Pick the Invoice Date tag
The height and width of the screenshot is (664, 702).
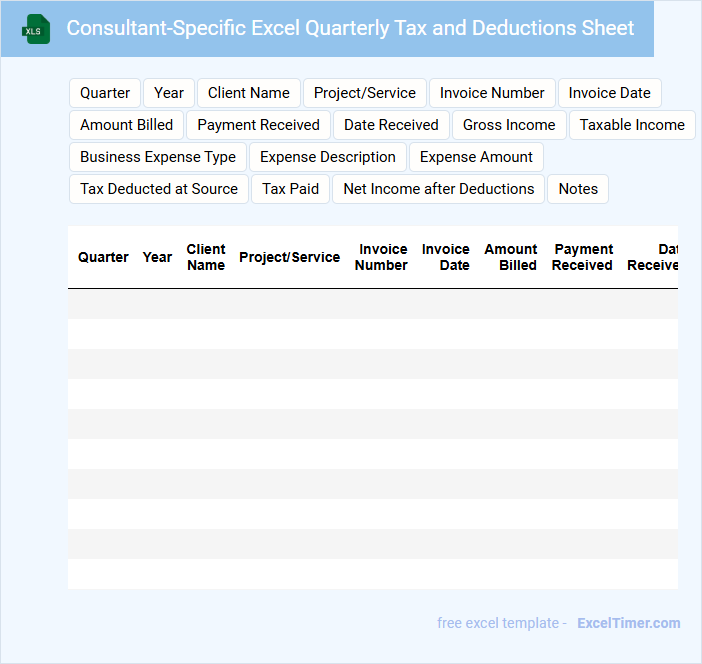pos(609,93)
